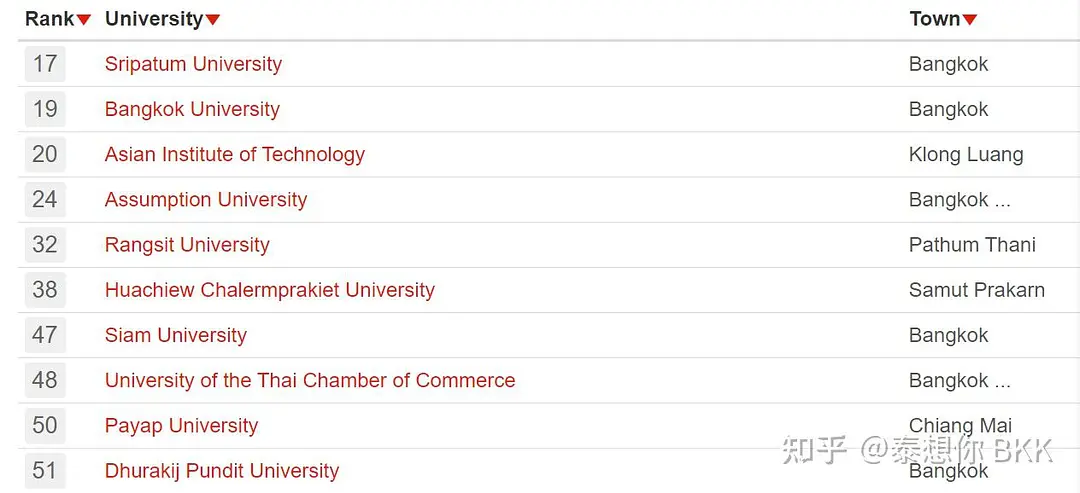This screenshot has height=493, width=1080.
Task: Click the Klong Luang town cell
Action: 966,155
